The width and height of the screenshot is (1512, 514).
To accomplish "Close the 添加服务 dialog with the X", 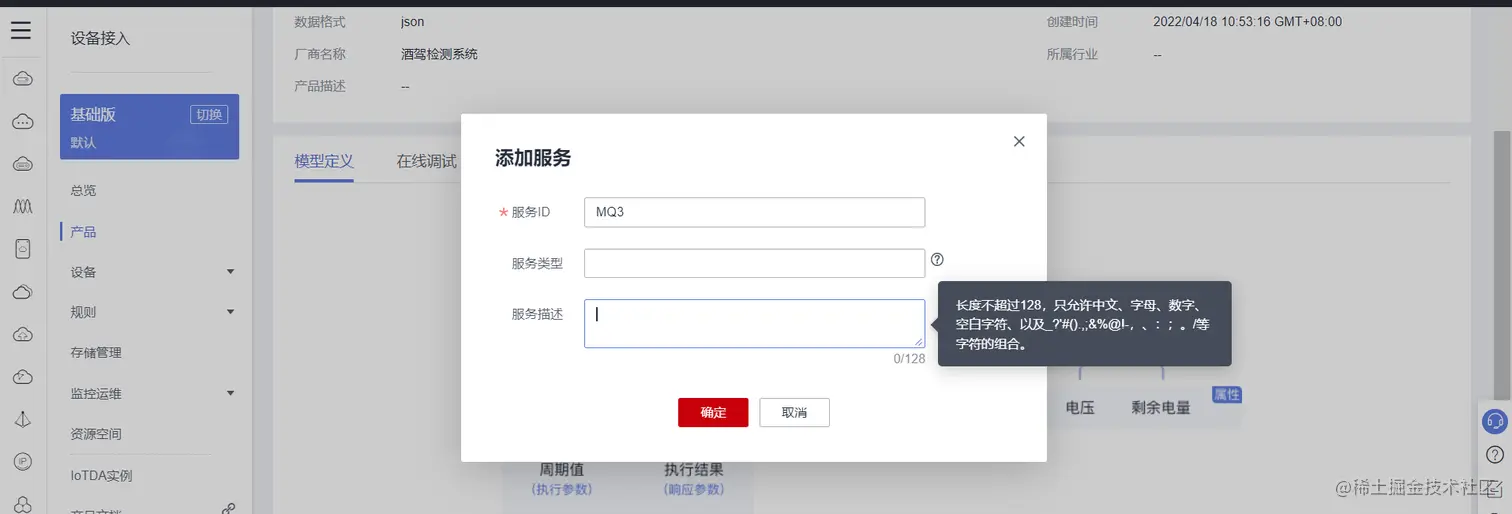I will (x=1019, y=141).
